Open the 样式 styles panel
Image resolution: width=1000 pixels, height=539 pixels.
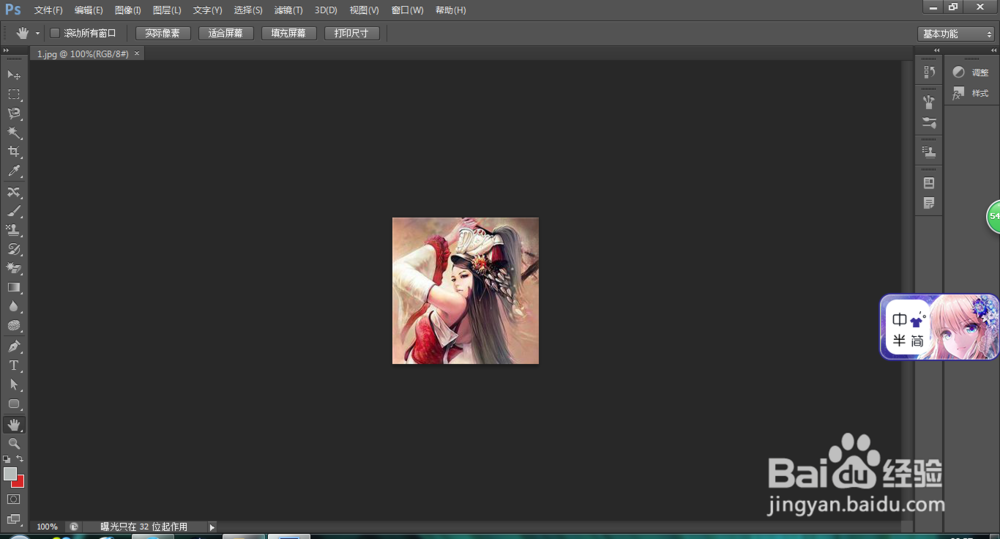971,93
